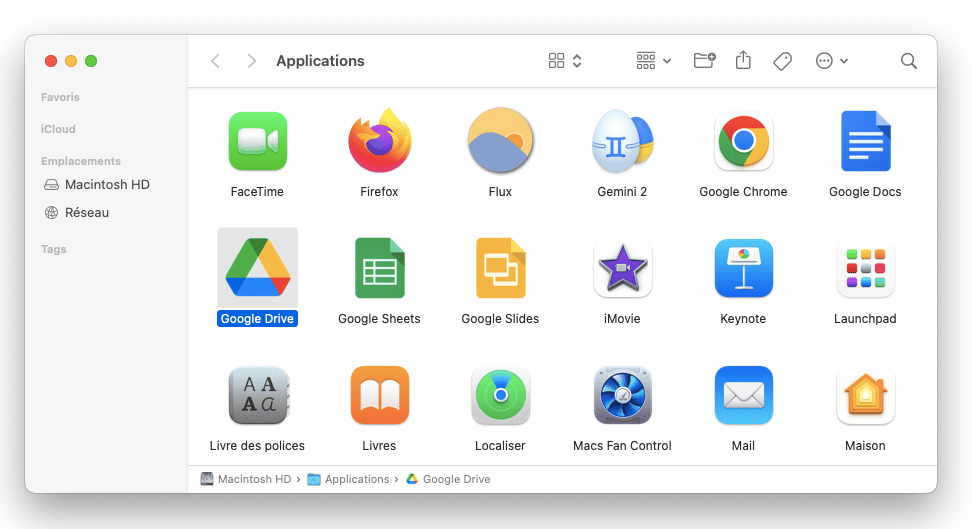Image resolution: width=972 pixels, height=529 pixels.
Task: Open the icon view mode switcher
Action: pos(565,61)
